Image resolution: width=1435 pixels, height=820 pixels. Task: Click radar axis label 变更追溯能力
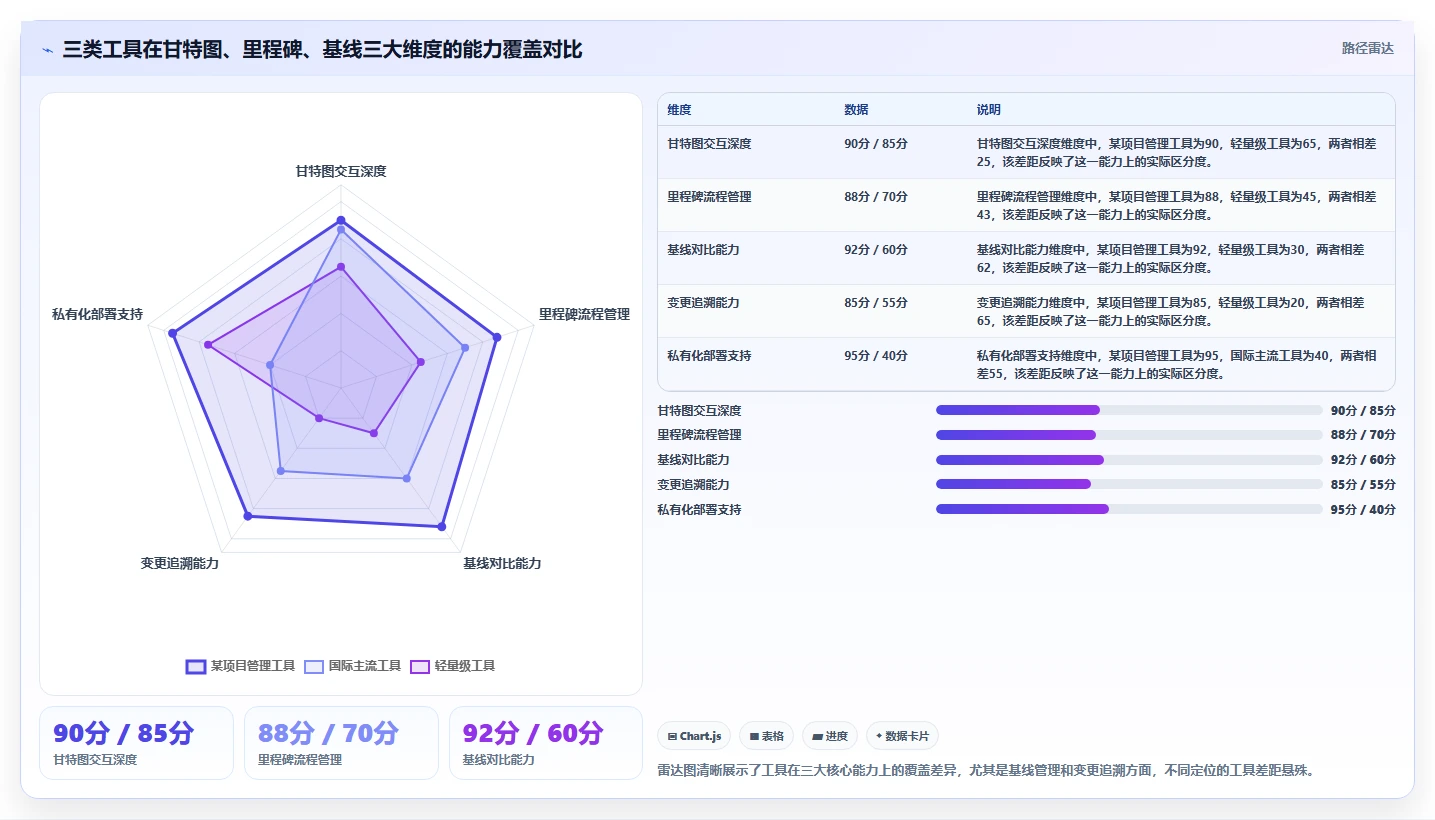click(180, 564)
